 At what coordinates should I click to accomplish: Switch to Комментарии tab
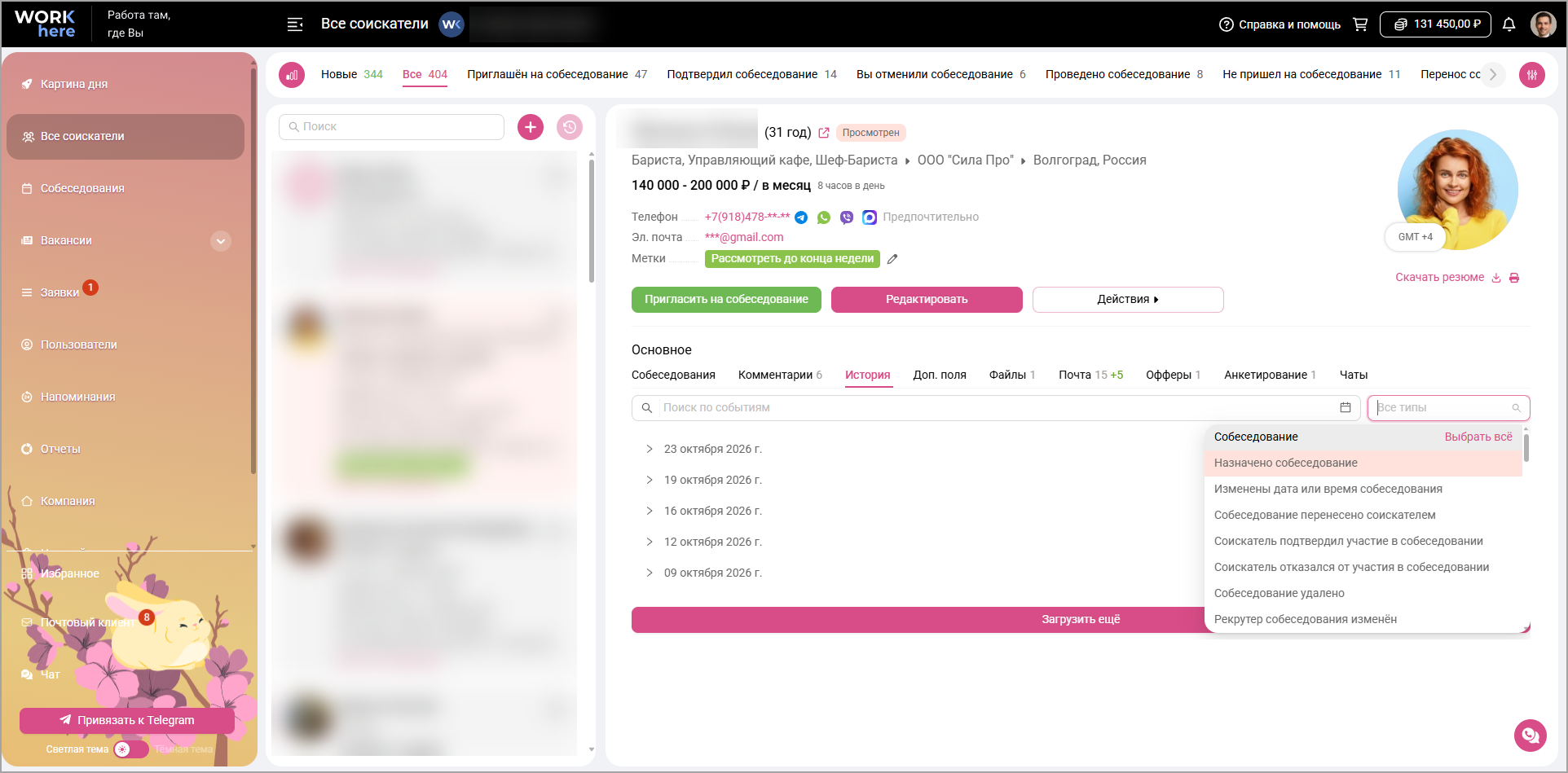point(780,375)
